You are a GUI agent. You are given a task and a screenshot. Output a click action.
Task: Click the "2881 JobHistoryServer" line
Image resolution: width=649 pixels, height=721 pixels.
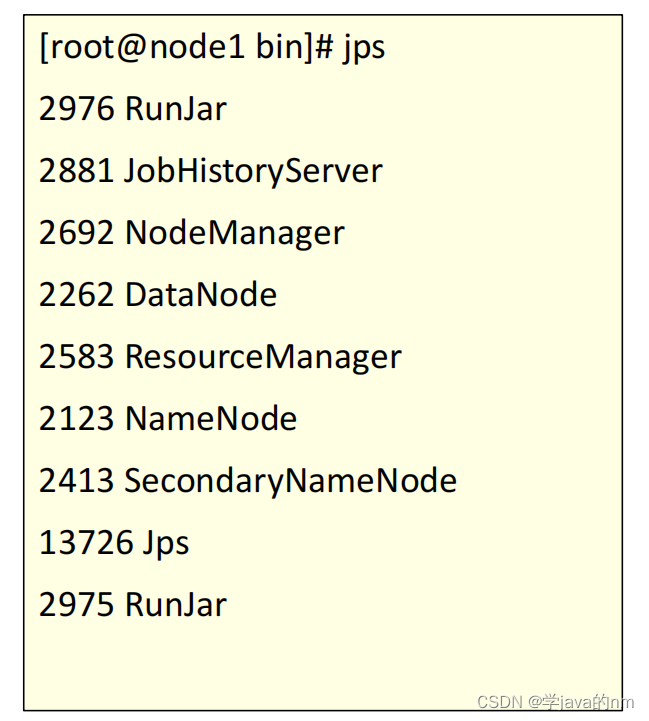pos(211,172)
